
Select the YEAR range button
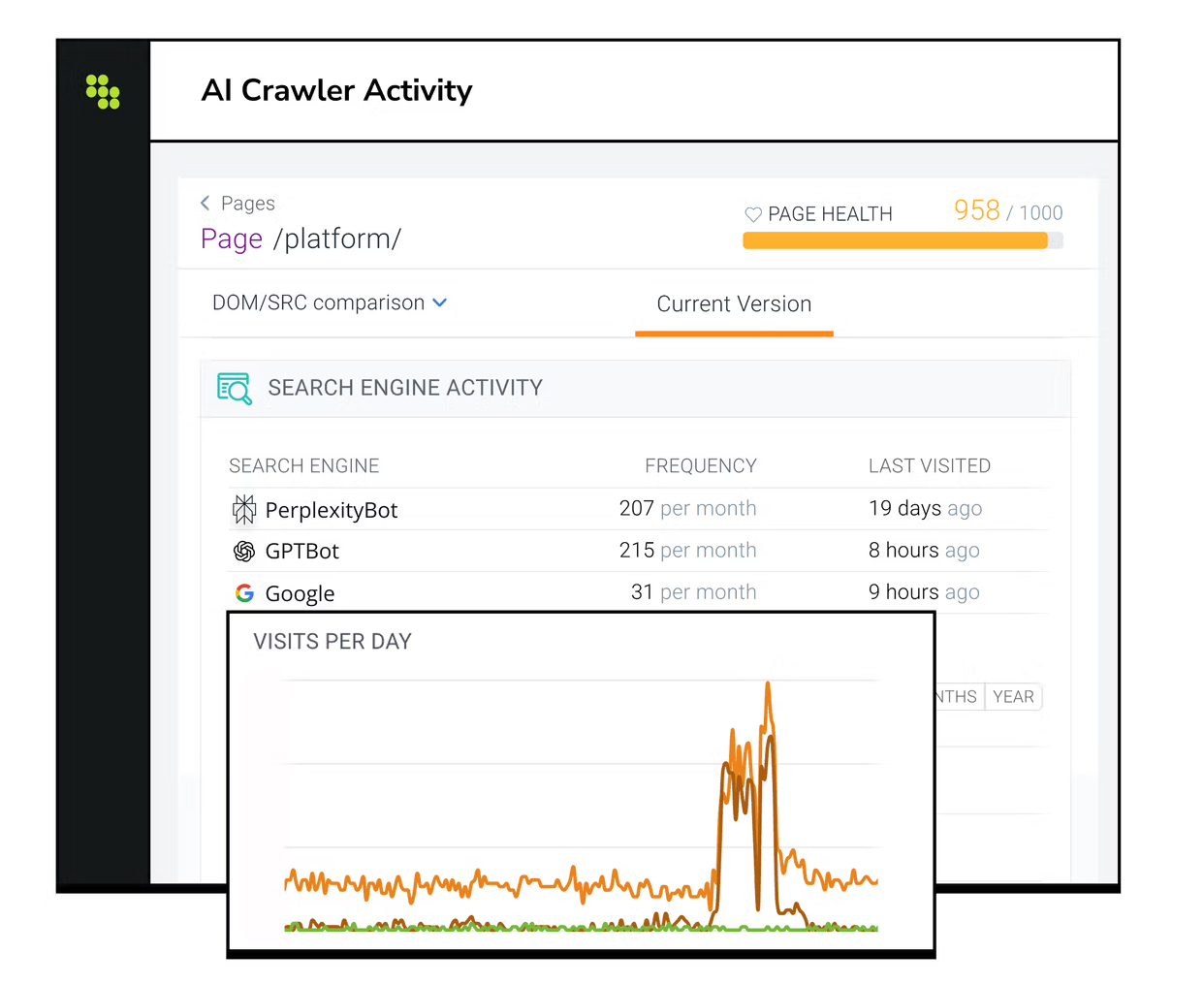1013,697
